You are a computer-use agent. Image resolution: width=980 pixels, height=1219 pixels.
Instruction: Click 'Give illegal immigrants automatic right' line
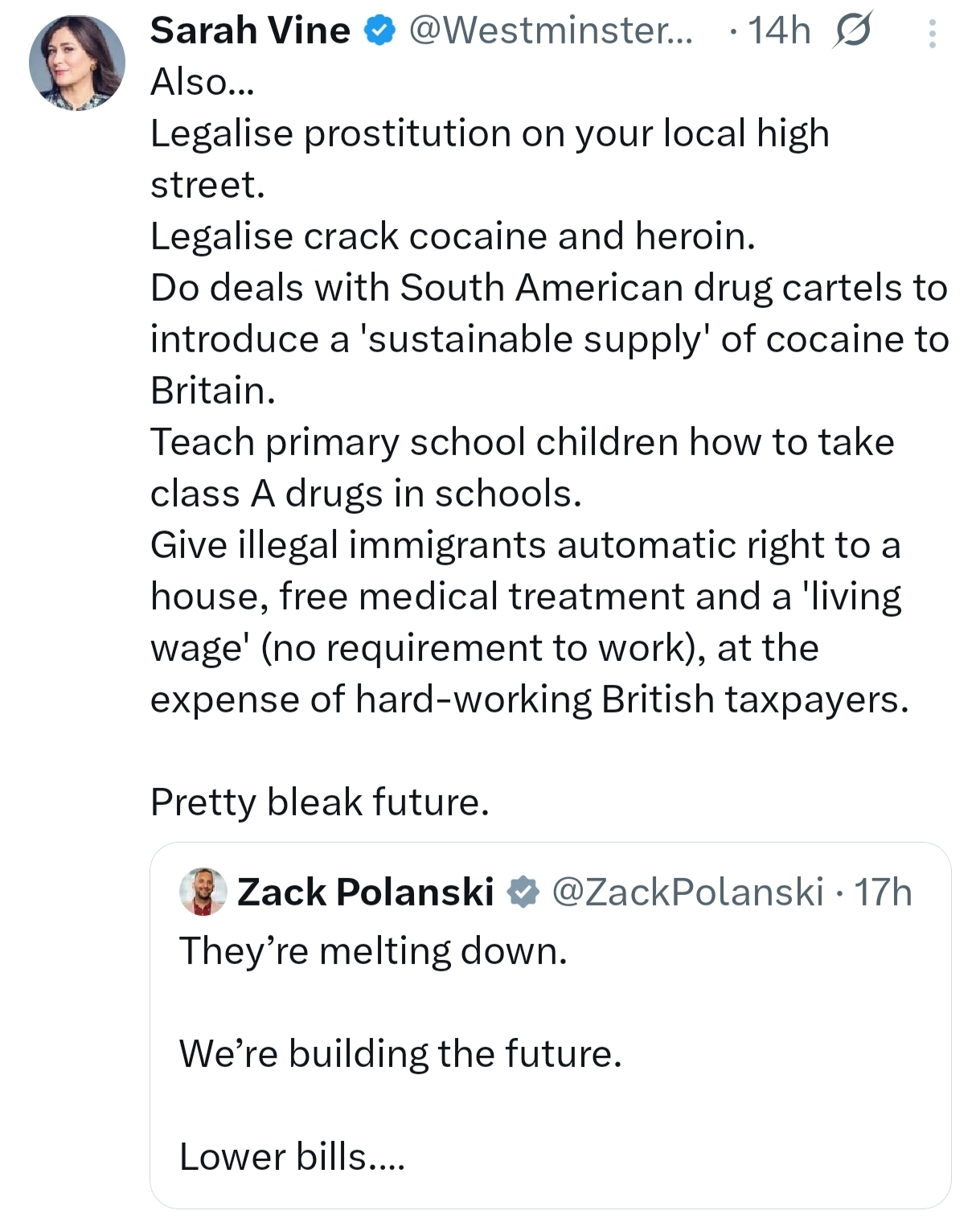525,544
